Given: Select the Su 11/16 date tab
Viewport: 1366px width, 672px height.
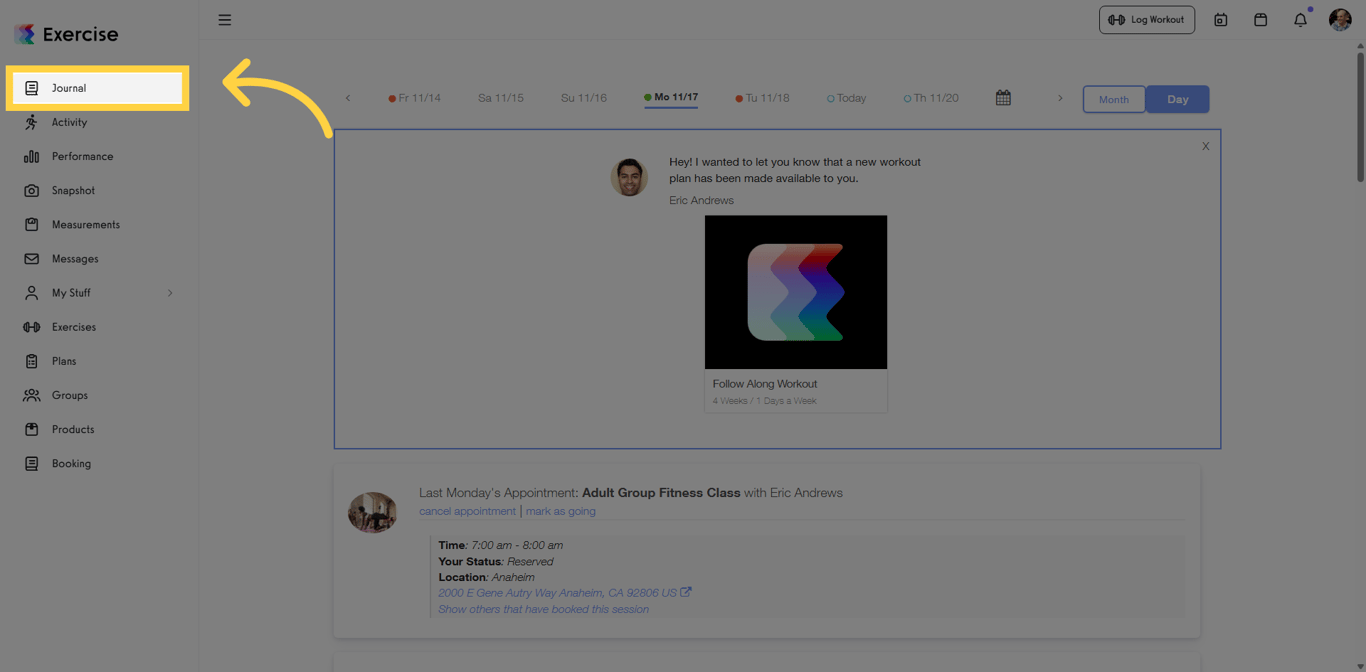Looking at the screenshot, I should click(x=584, y=98).
